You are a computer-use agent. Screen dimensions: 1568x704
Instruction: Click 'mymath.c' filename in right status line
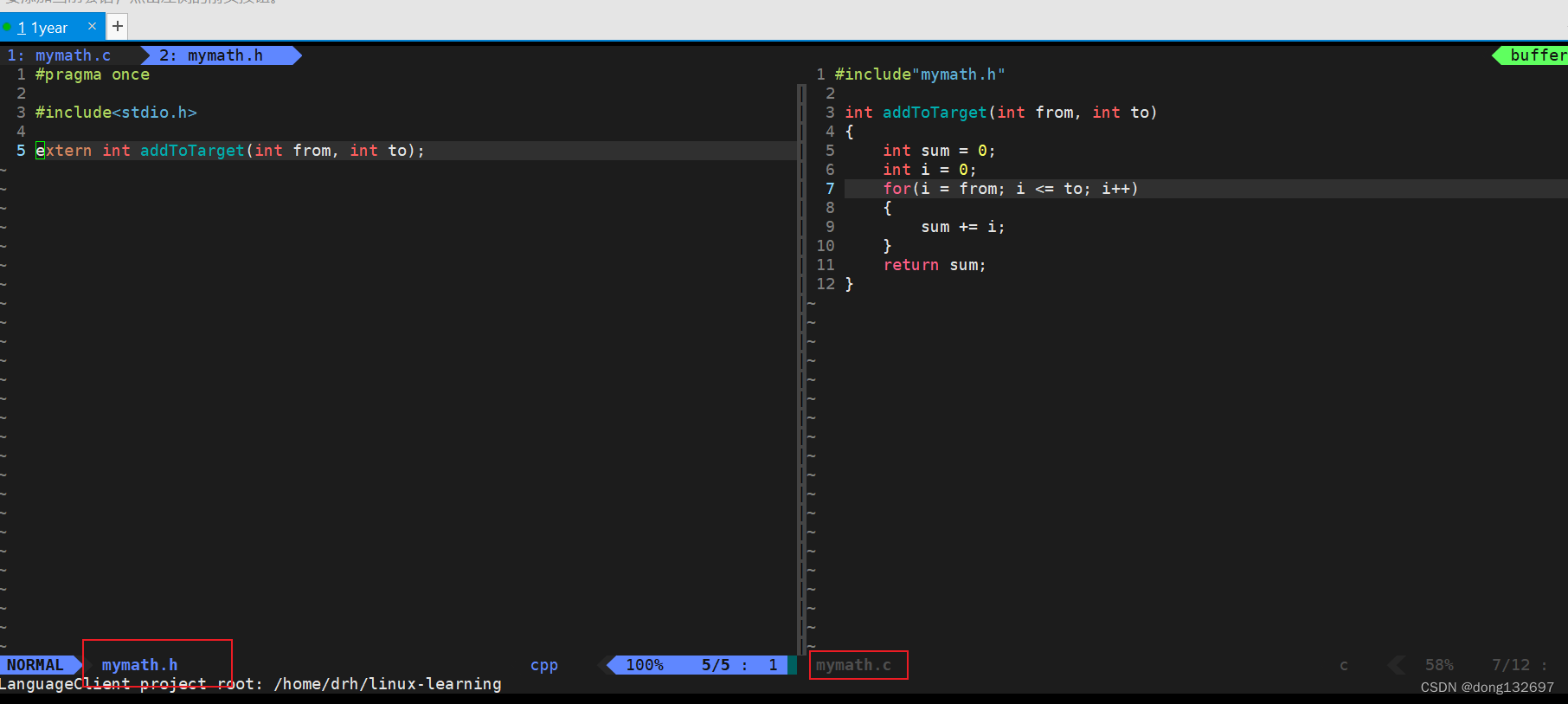[853, 665]
